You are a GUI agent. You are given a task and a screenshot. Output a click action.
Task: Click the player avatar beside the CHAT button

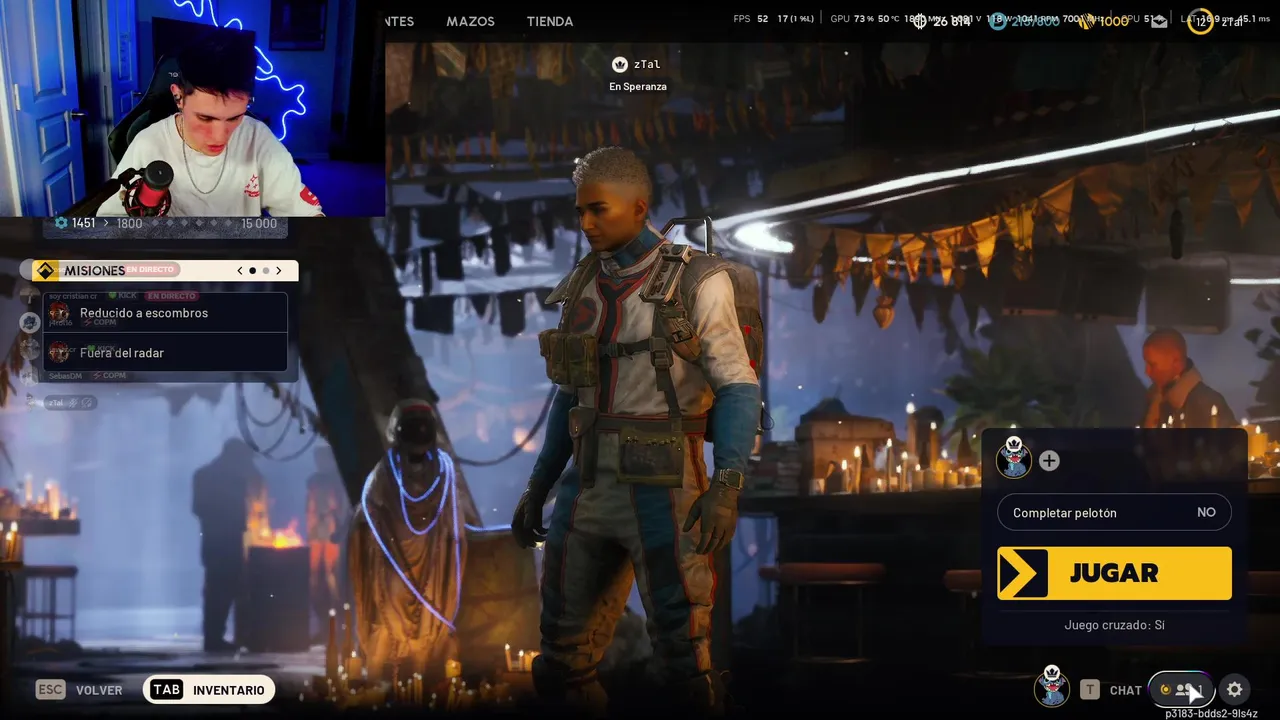click(1052, 686)
